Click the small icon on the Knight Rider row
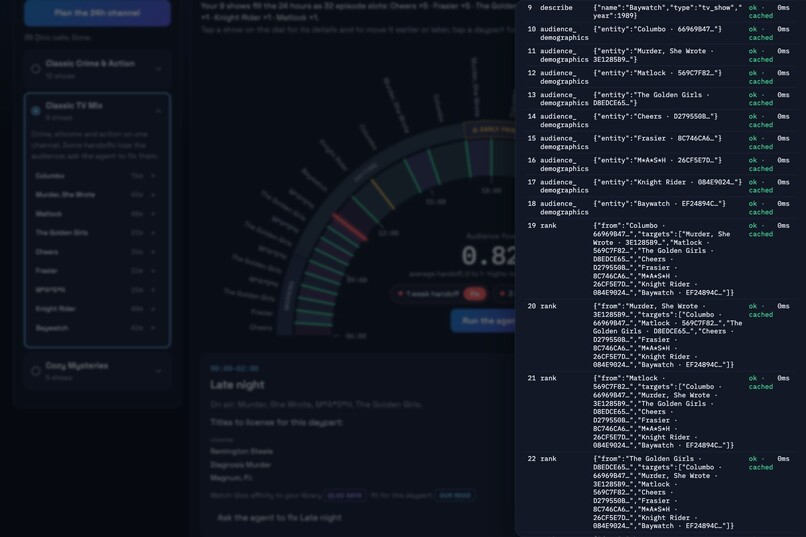 click(153, 309)
